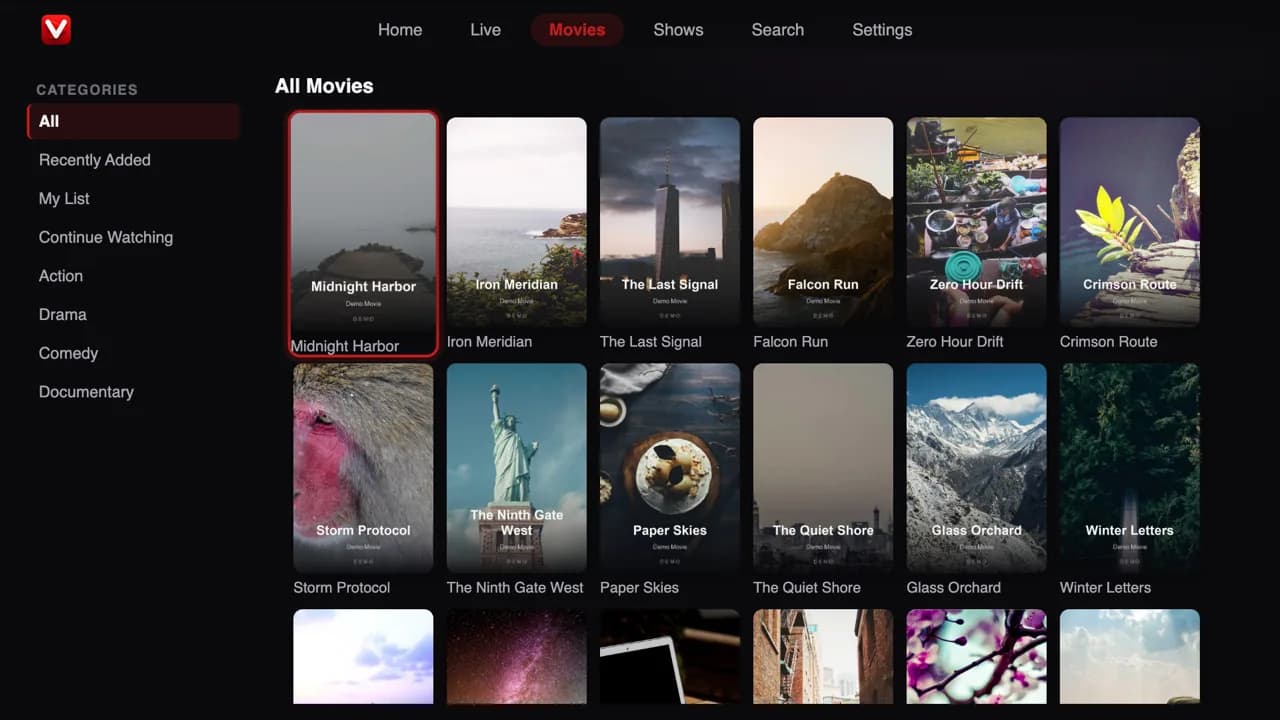Open the bottom-row brick alley poster

coord(823,657)
